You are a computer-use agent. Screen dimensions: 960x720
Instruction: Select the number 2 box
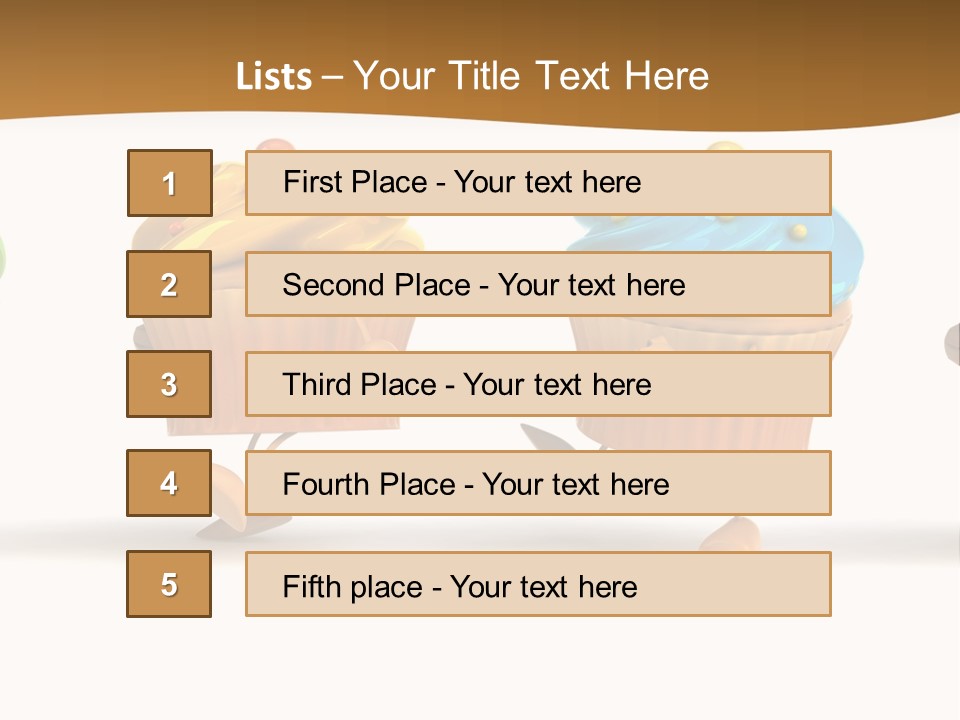170,284
